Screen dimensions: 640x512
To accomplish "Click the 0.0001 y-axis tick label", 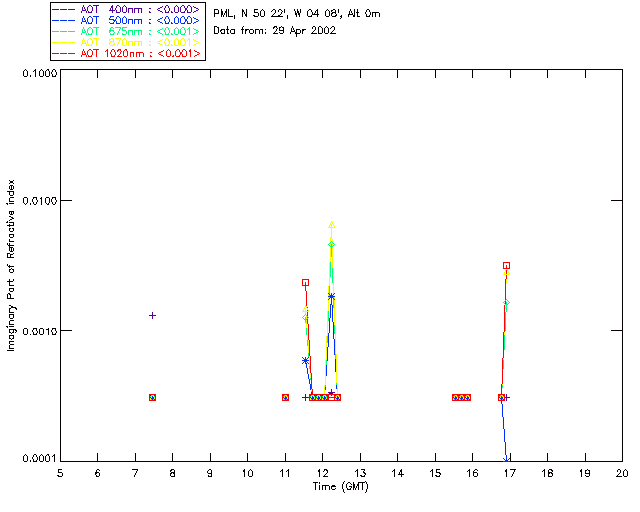I will tap(40, 459).
